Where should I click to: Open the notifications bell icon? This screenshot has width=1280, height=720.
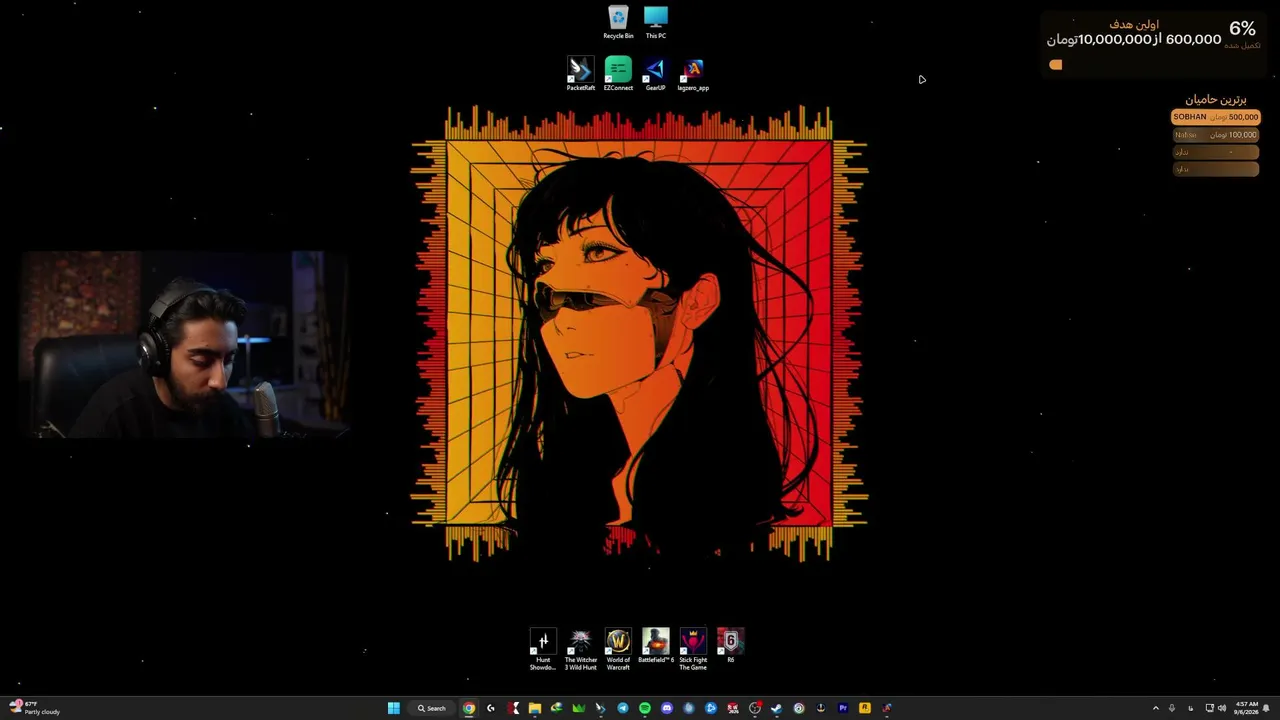1267,708
